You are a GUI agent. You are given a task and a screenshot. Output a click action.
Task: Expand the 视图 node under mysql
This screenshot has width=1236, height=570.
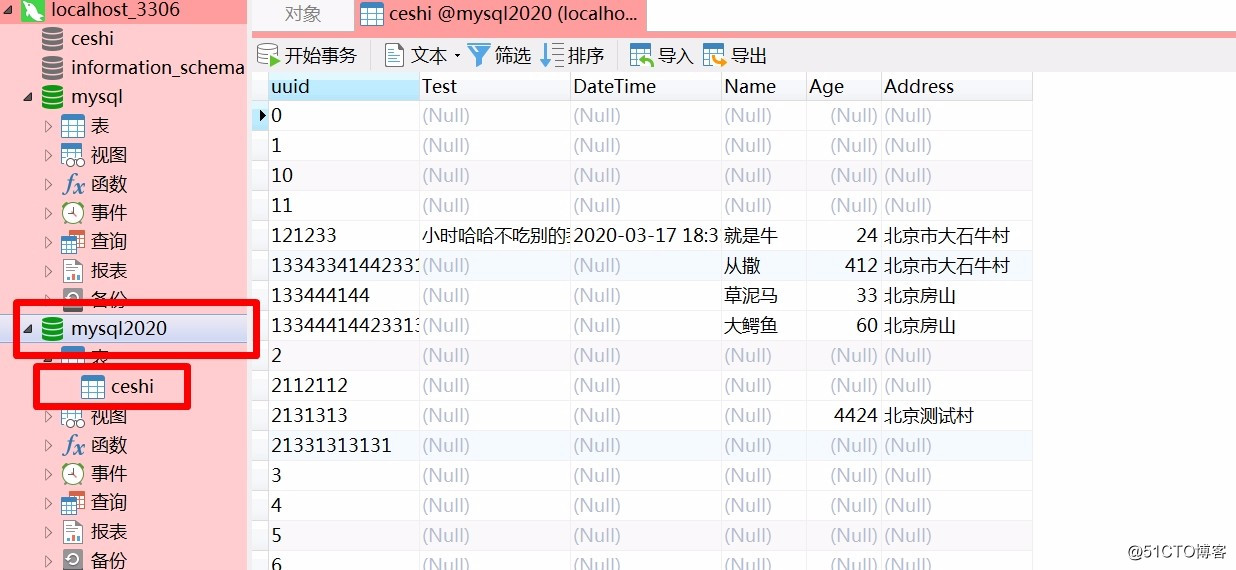tap(48, 156)
